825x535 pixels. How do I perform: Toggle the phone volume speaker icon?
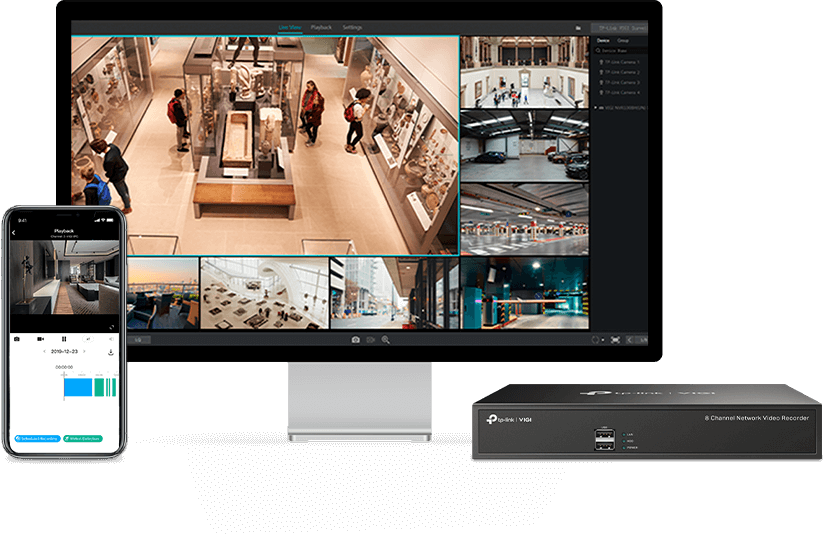(111, 339)
